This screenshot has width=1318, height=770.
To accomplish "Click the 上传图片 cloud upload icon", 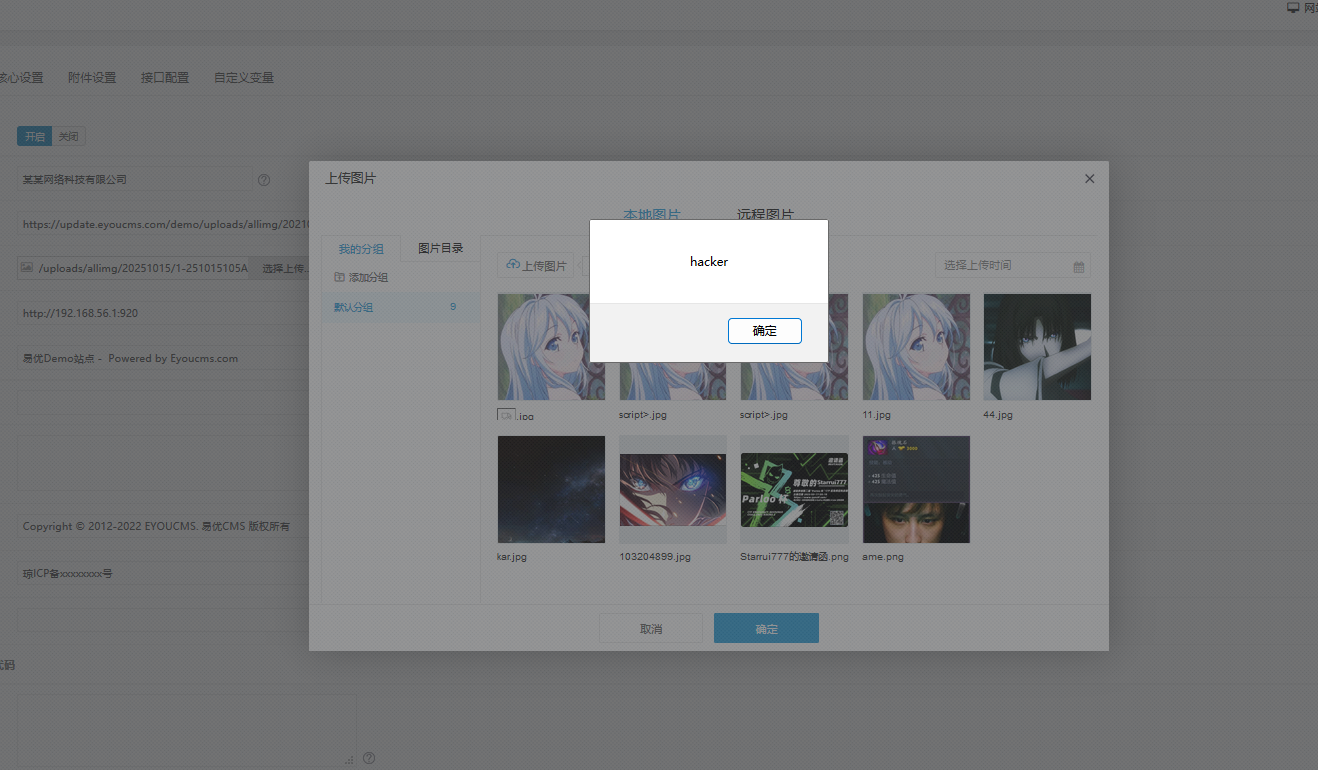I will [513, 265].
